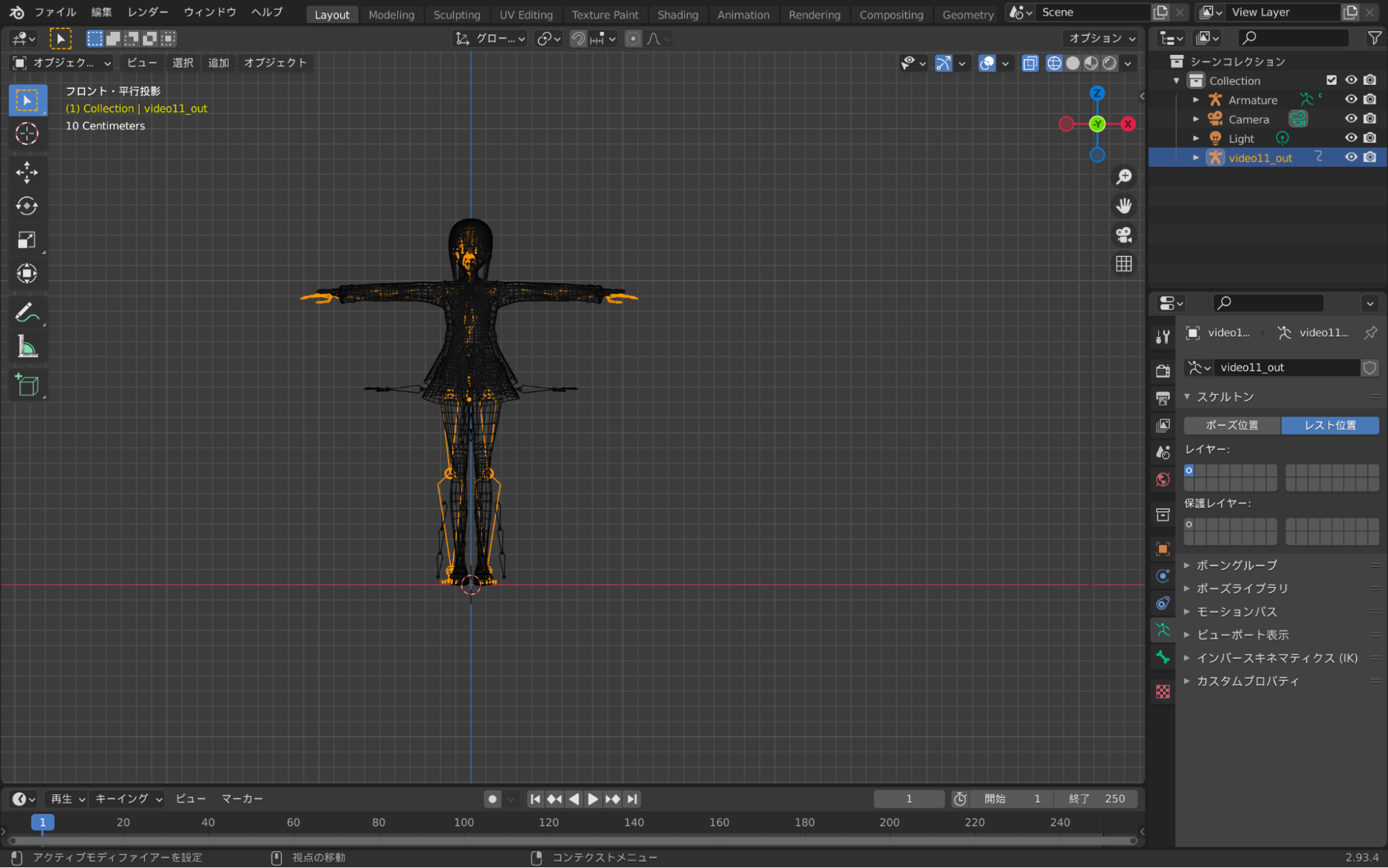Open the Scene properties tab icon

[1163, 453]
